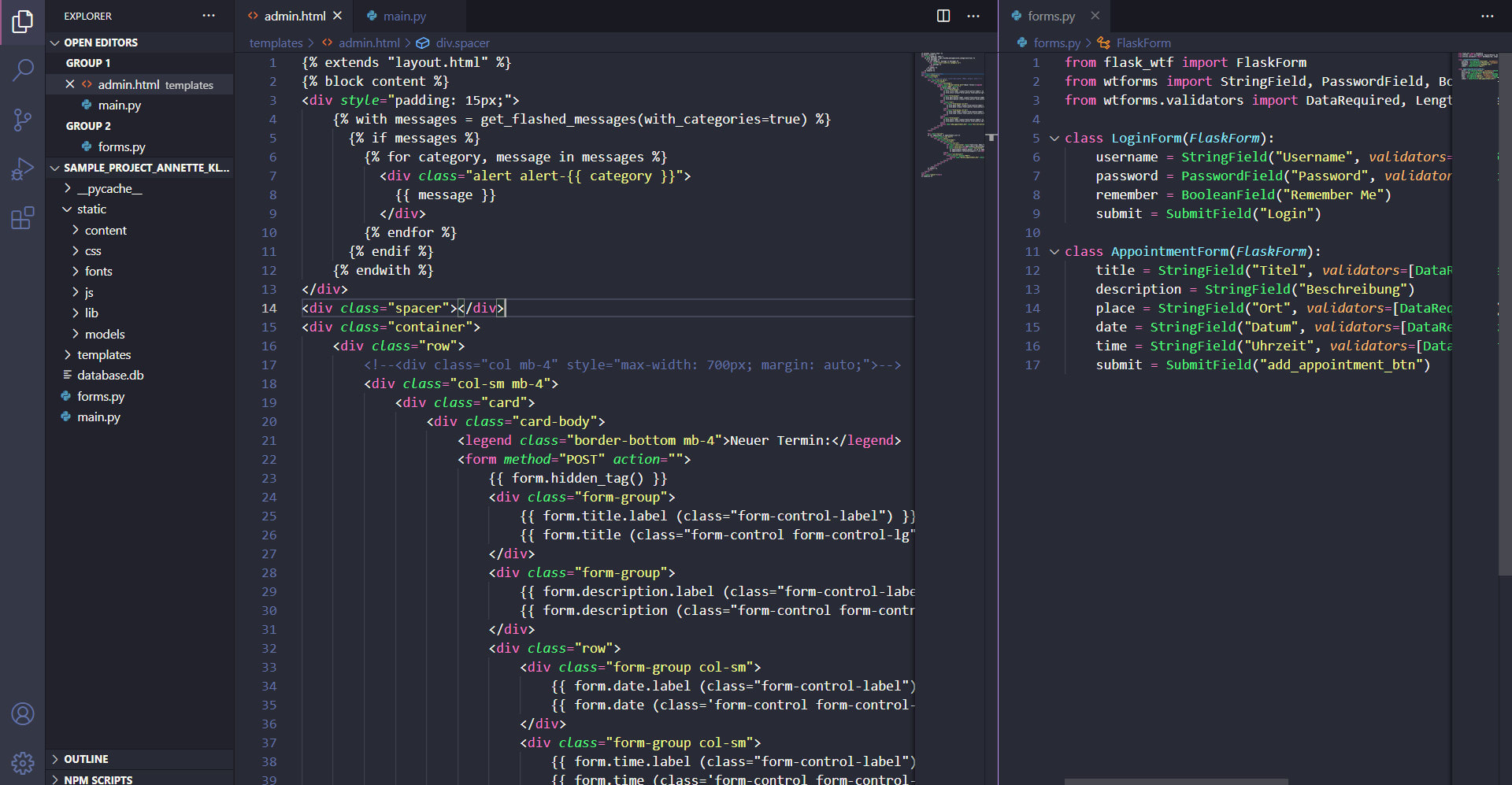Click the get_flashed_messages line in admin.html
Viewport: 1512px width, 785px height.
[582, 120]
